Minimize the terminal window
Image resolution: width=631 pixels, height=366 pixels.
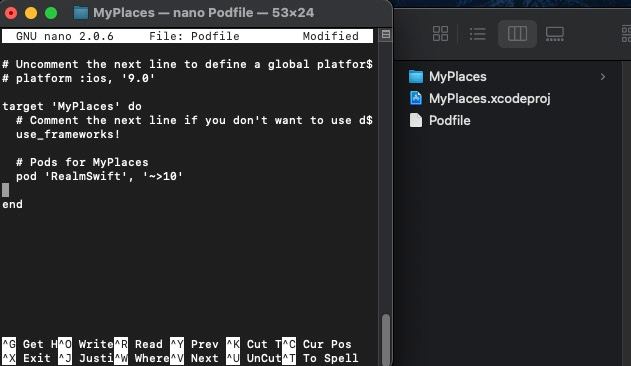pos(31,13)
